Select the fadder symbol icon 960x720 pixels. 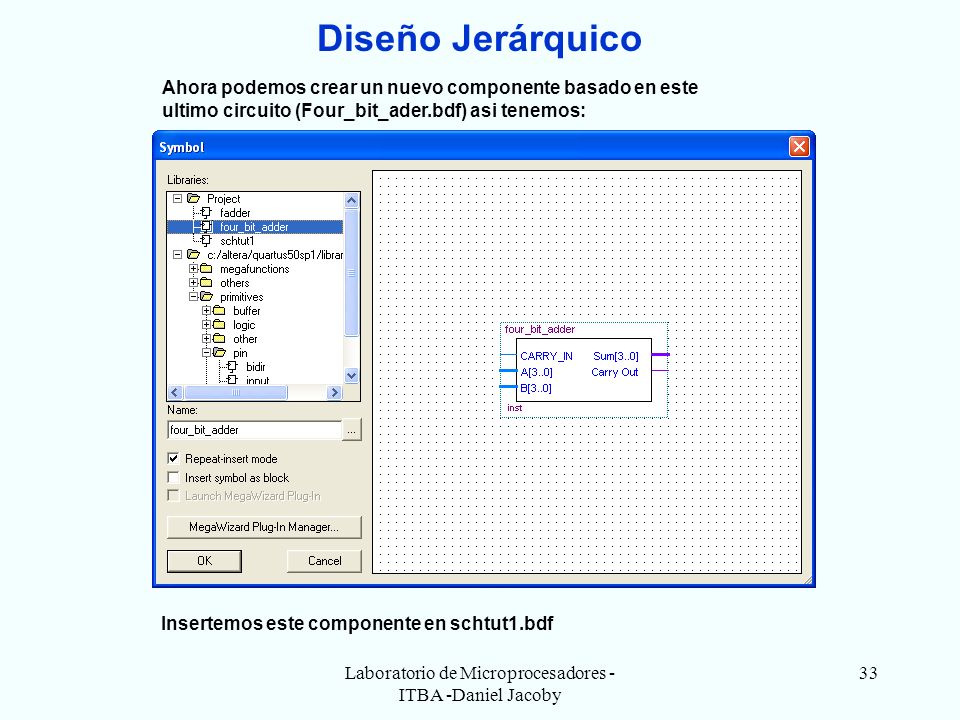[x=206, y=212]
